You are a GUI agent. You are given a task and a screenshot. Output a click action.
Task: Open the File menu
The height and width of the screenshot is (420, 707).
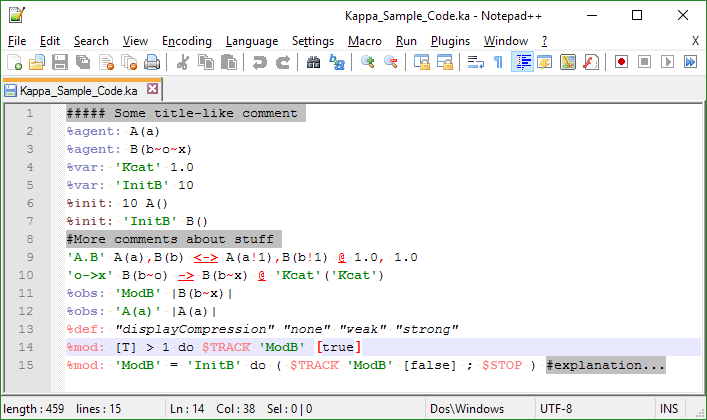click(17, 41)
